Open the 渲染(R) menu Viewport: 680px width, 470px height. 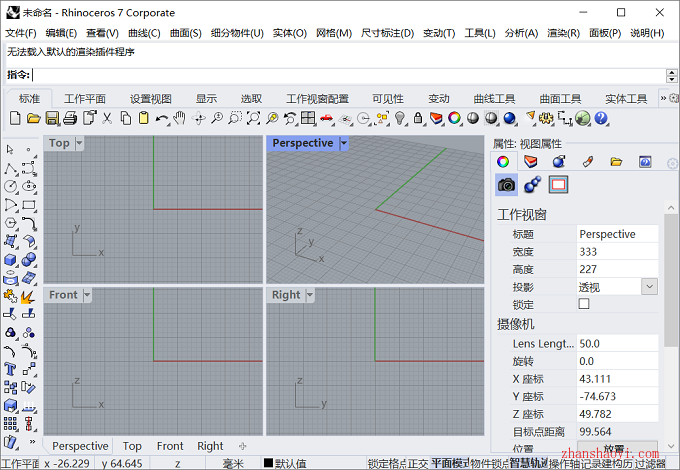point(563,33)
